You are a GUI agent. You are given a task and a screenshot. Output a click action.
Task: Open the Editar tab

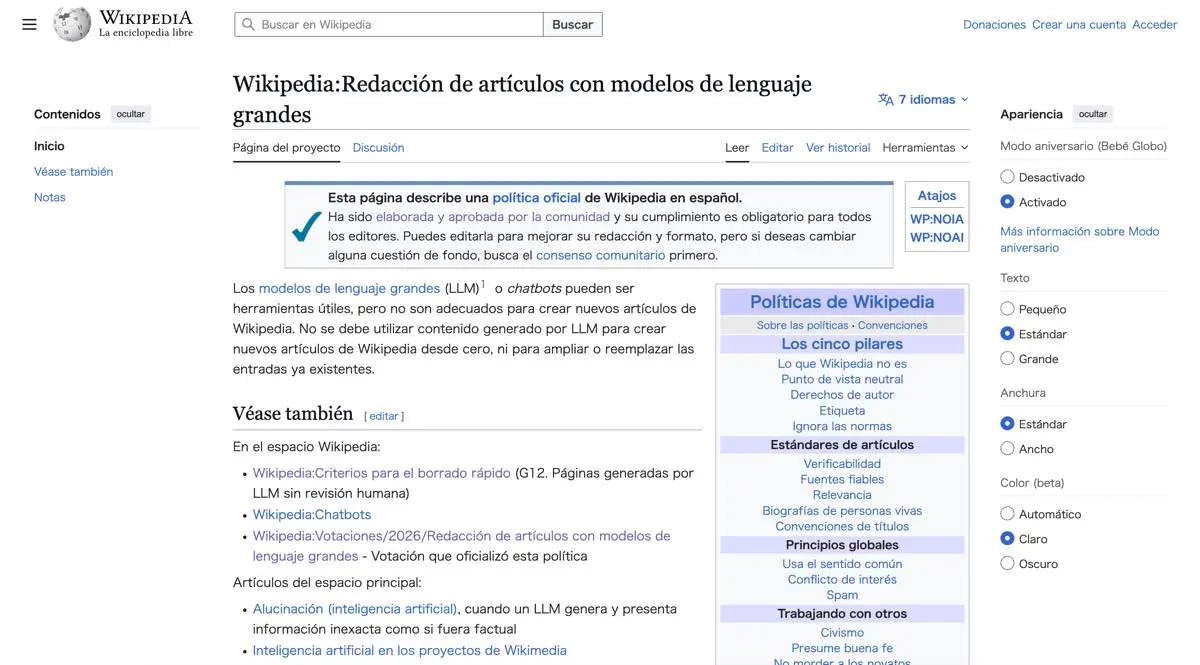pyautogui.click(x=777, y=147)
